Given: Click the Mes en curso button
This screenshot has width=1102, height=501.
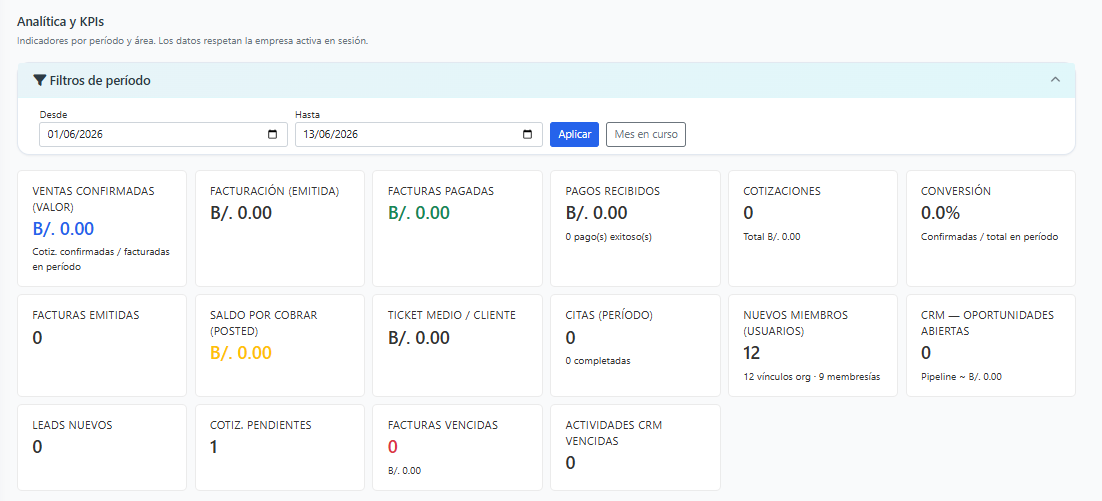Looking at the screenshot, I should coord(646,134).
